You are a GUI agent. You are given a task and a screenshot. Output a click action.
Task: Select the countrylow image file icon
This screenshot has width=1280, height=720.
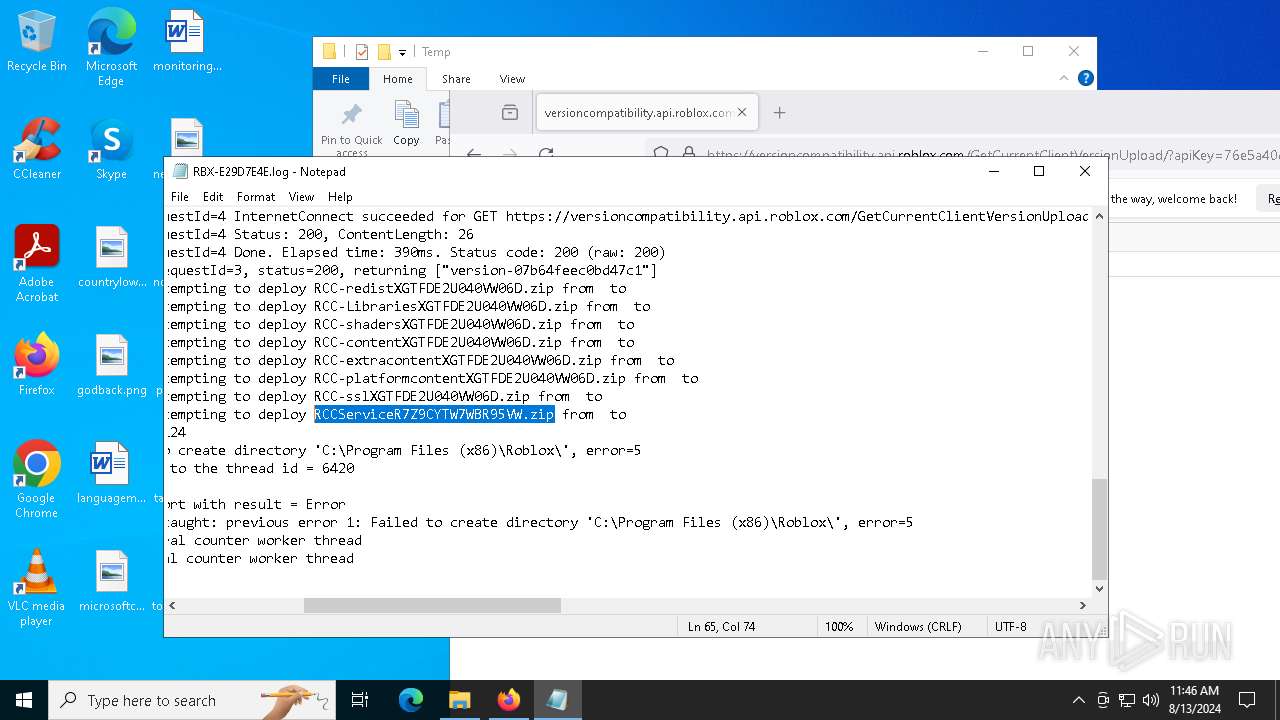[x=111, y=258]
